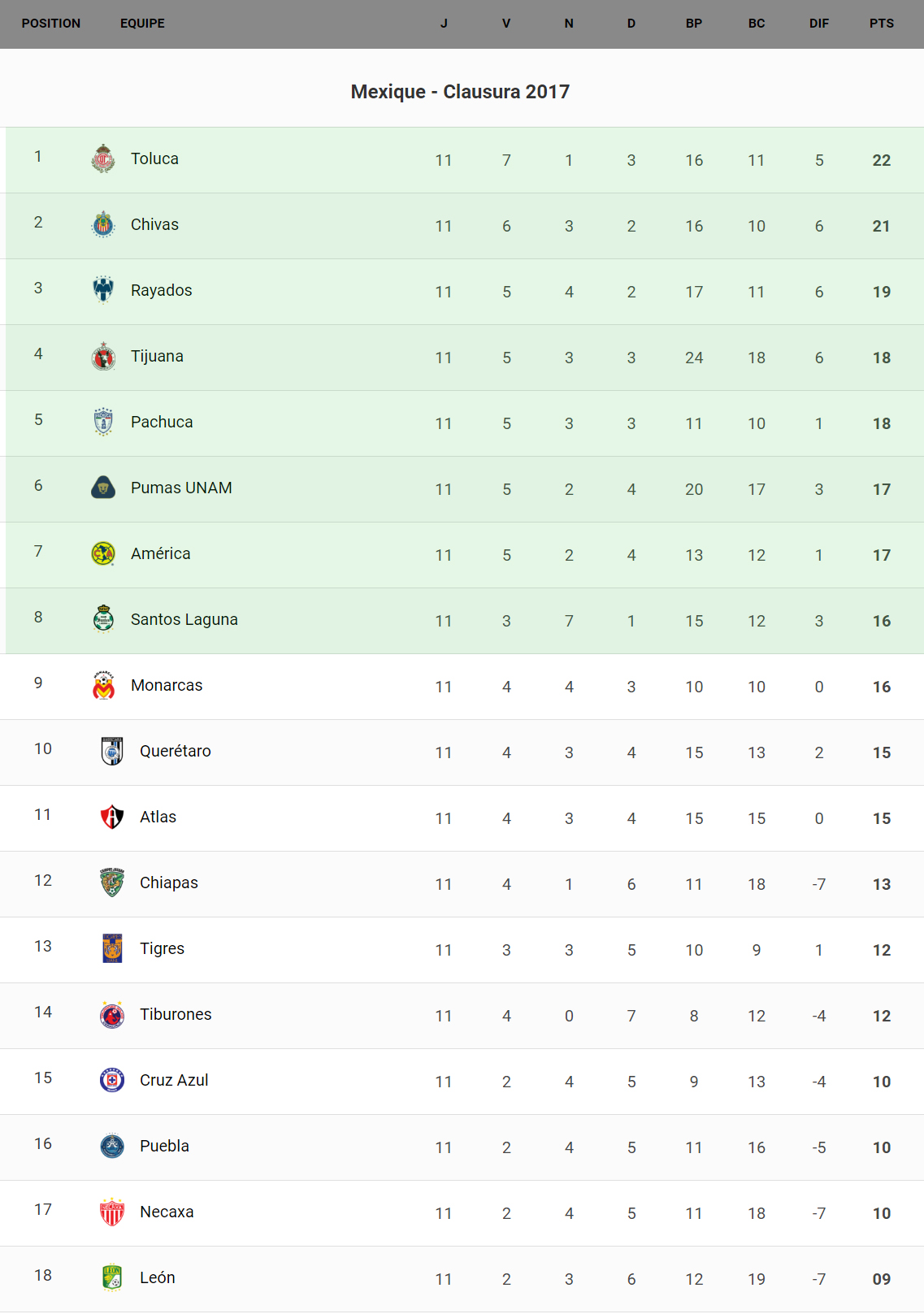Click the PTS column header
The height and width of the screenshot is (1314, 924).
click(881, 24)
